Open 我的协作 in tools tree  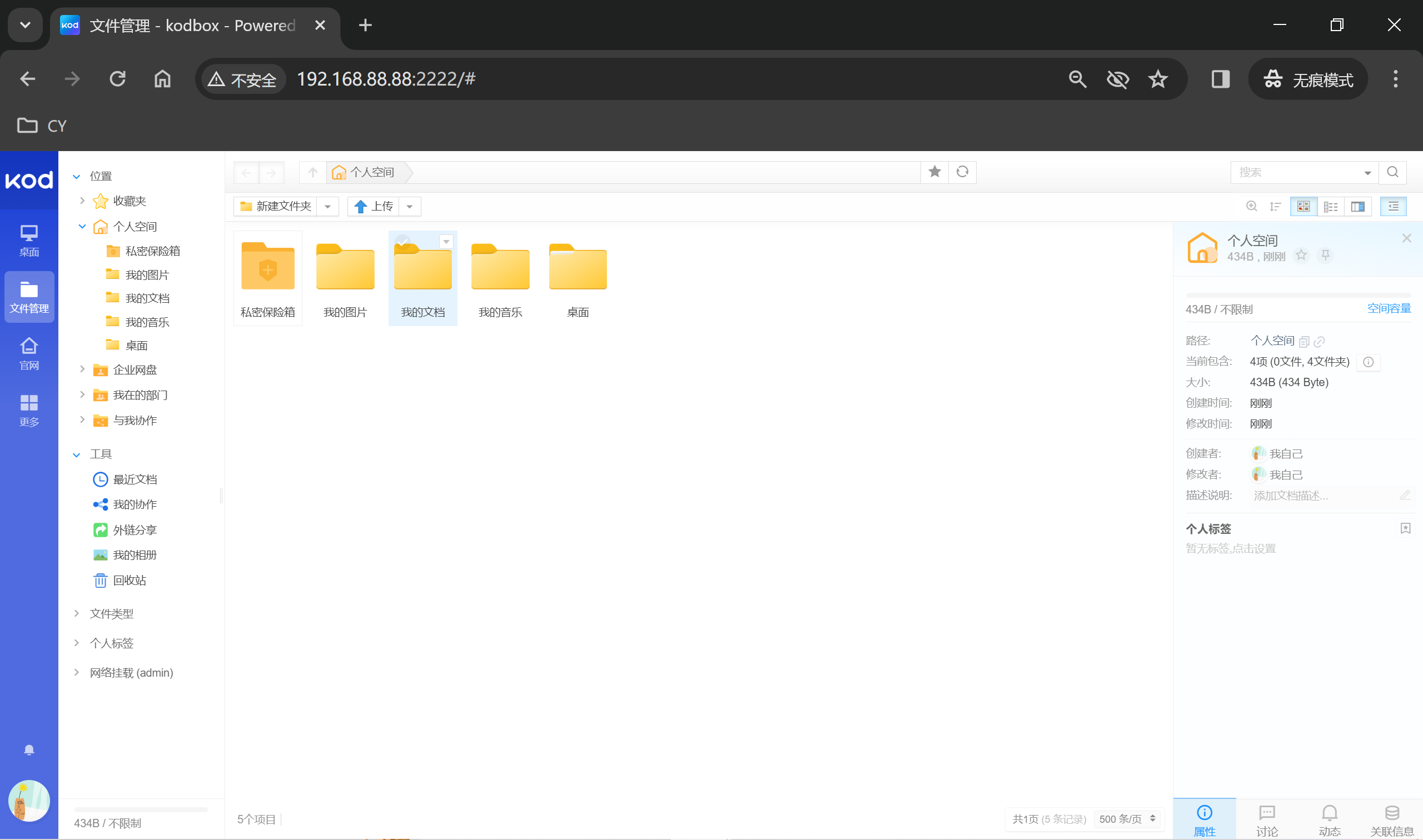pos(125,504)
